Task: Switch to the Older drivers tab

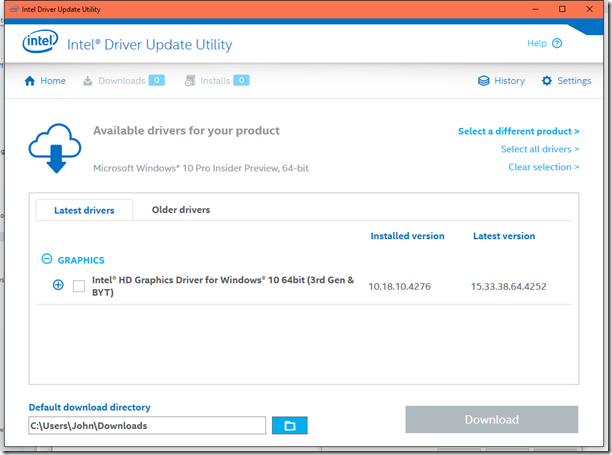Action: tap(181, 210)
